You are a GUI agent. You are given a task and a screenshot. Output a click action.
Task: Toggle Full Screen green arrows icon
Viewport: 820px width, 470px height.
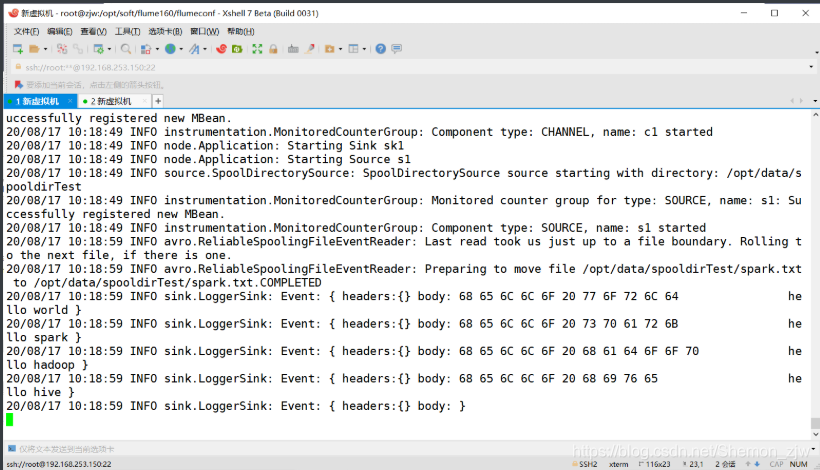click(x=257, y=49)
